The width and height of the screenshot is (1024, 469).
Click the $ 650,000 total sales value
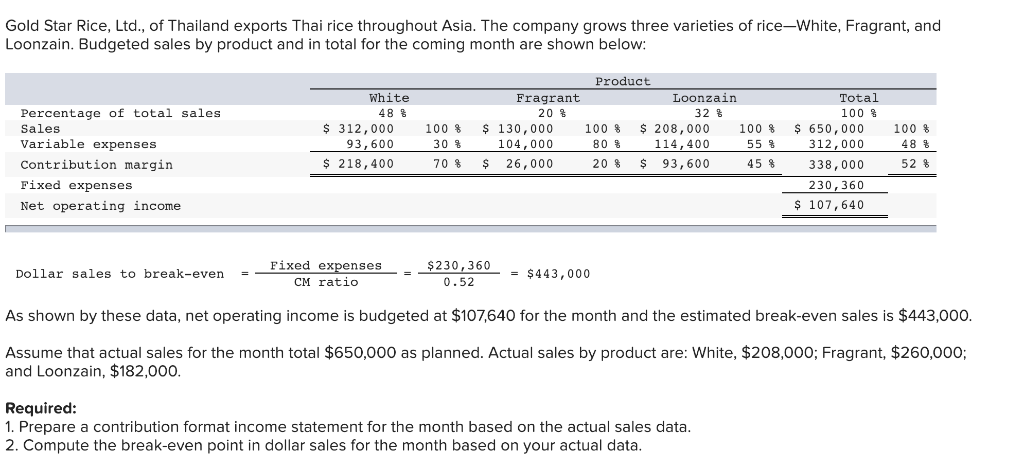829,129
